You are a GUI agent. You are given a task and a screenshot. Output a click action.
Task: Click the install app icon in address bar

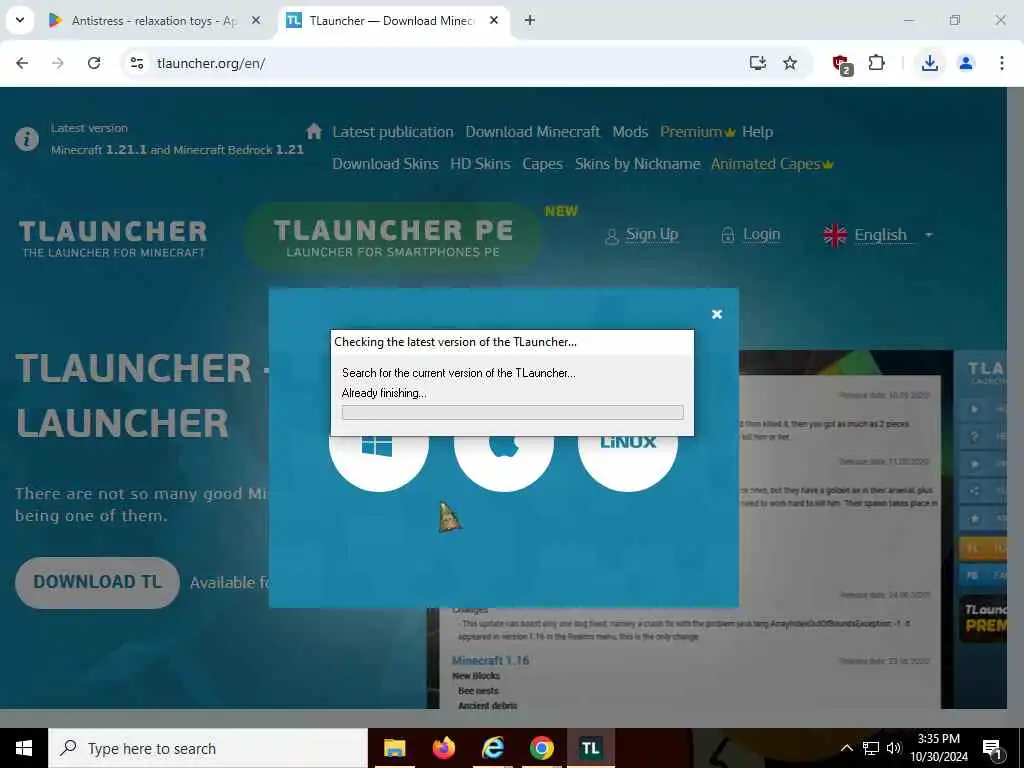[x=758, y=63]
